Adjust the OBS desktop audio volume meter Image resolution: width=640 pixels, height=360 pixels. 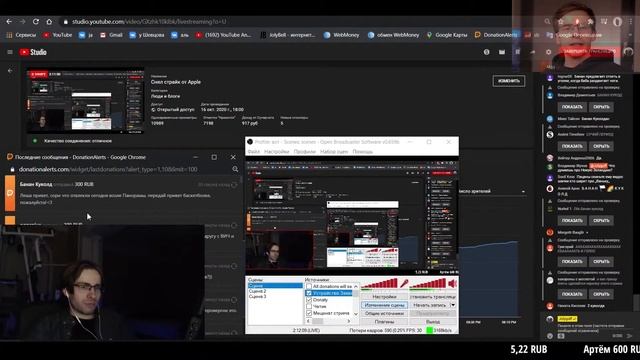[x=428, y=284]
